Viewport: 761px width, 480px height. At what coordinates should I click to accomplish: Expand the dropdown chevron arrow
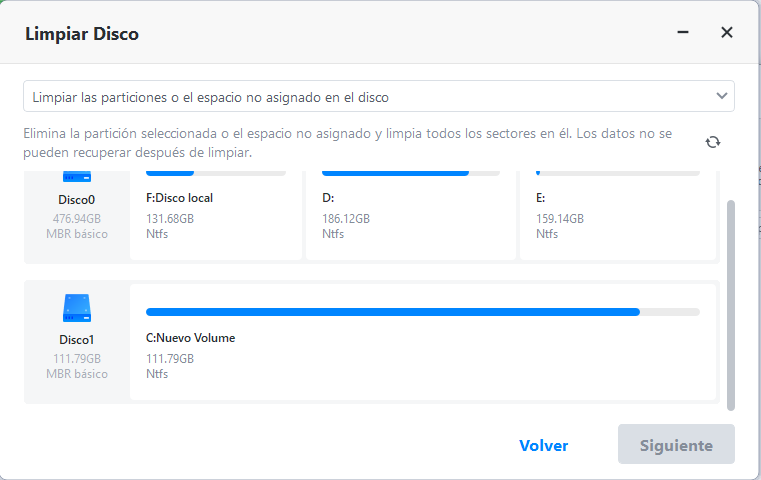pyautogui.click(x=722, y=97)
